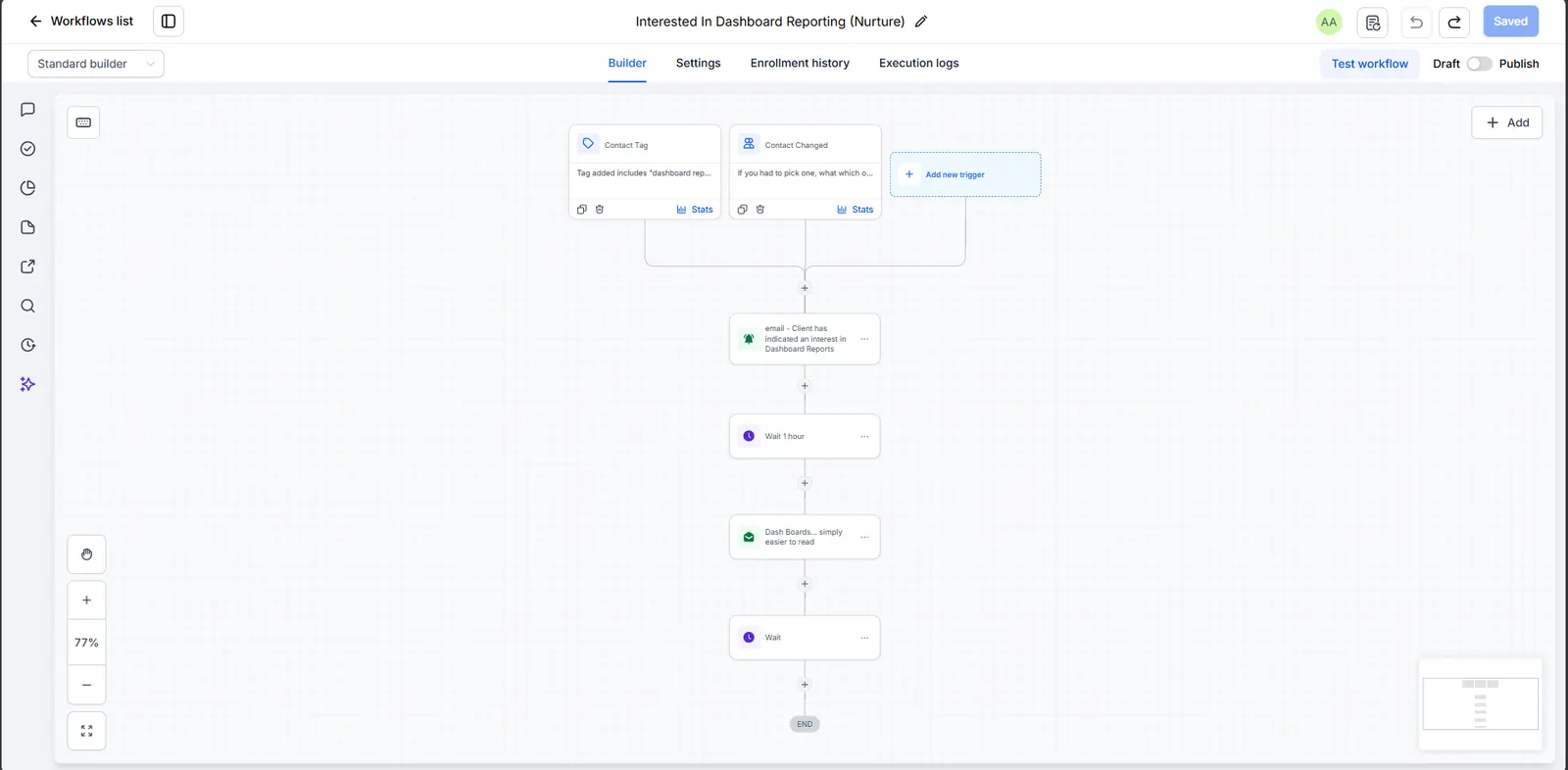Switch to the Builder tab
The width and height of the screenshot is (1568, 770).
[x=627, y=64]
